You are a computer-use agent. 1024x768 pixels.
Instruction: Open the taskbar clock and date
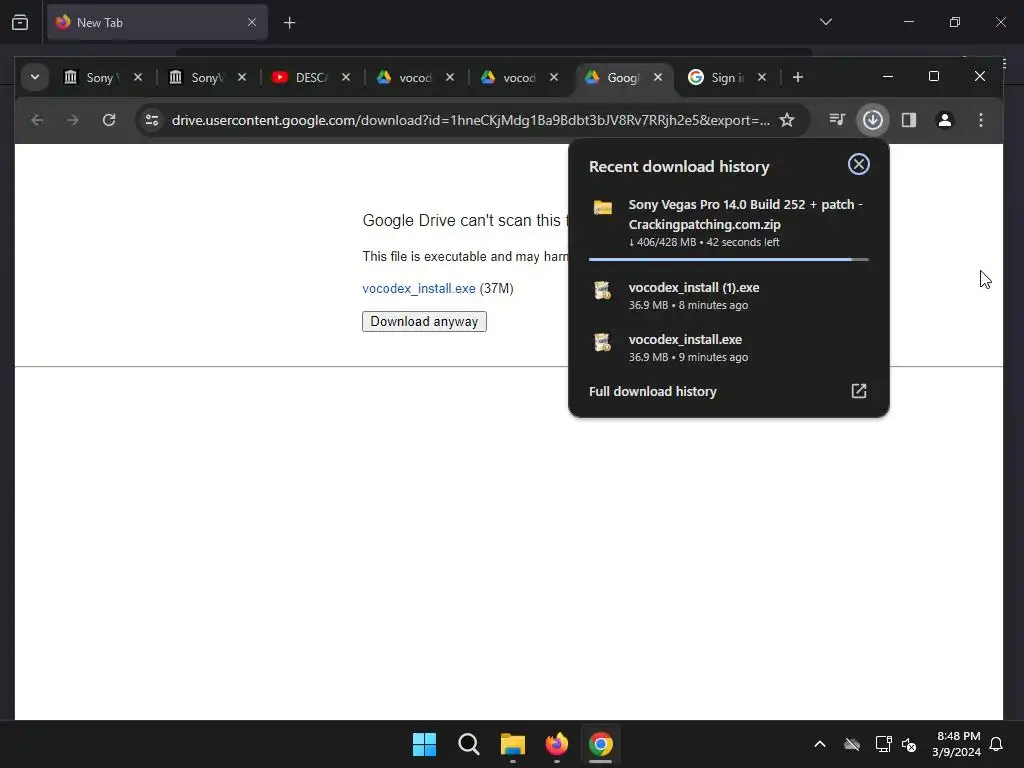coord(957,744)
